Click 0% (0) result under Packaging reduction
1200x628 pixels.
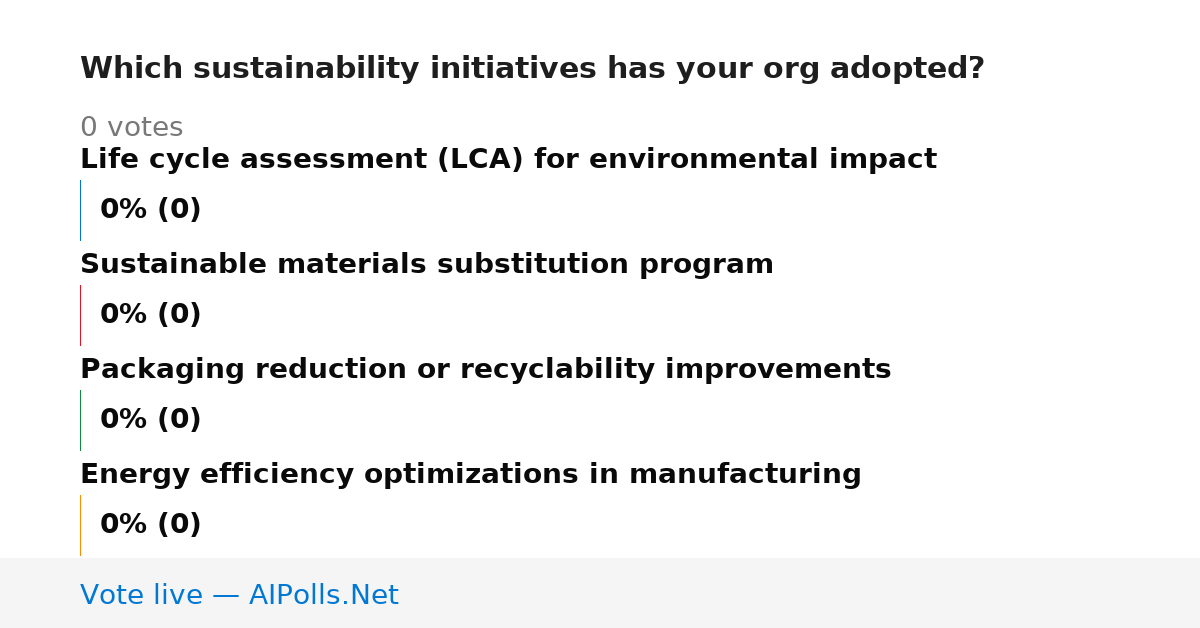tap(150, 420)
